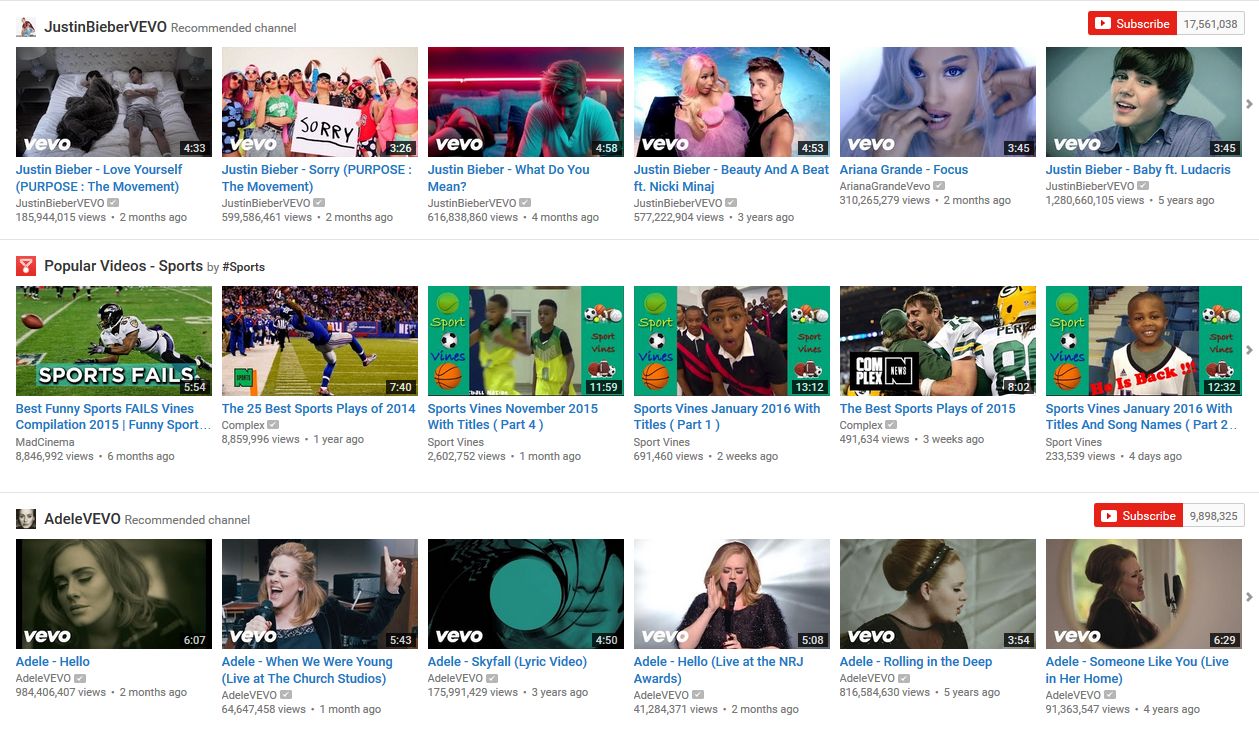1259x729 pixels.
Task: Open 'Sports Vines January 2016 (Part 1)' title
Action: point(727,417)
